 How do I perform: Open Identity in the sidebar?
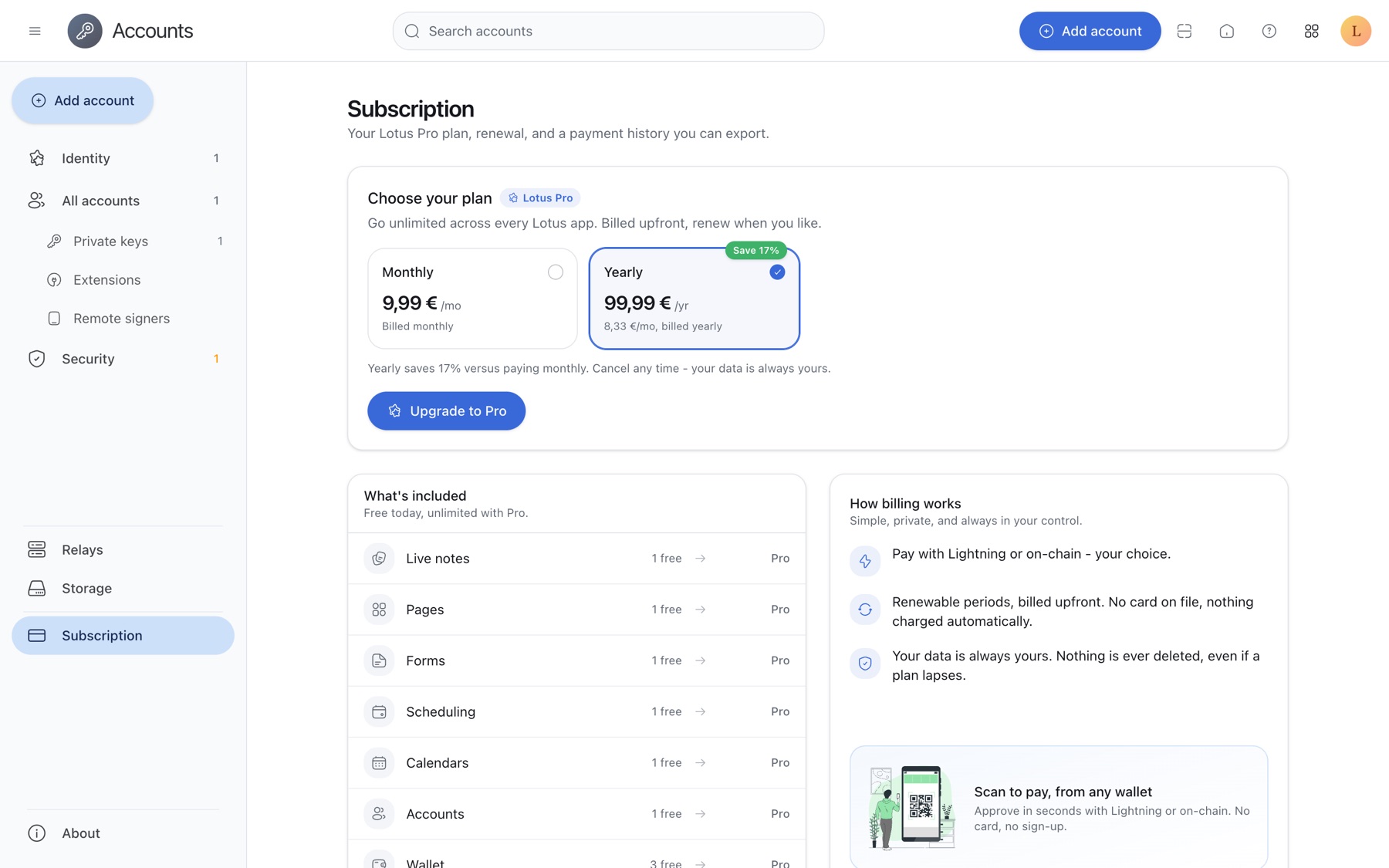coord(123,158)
